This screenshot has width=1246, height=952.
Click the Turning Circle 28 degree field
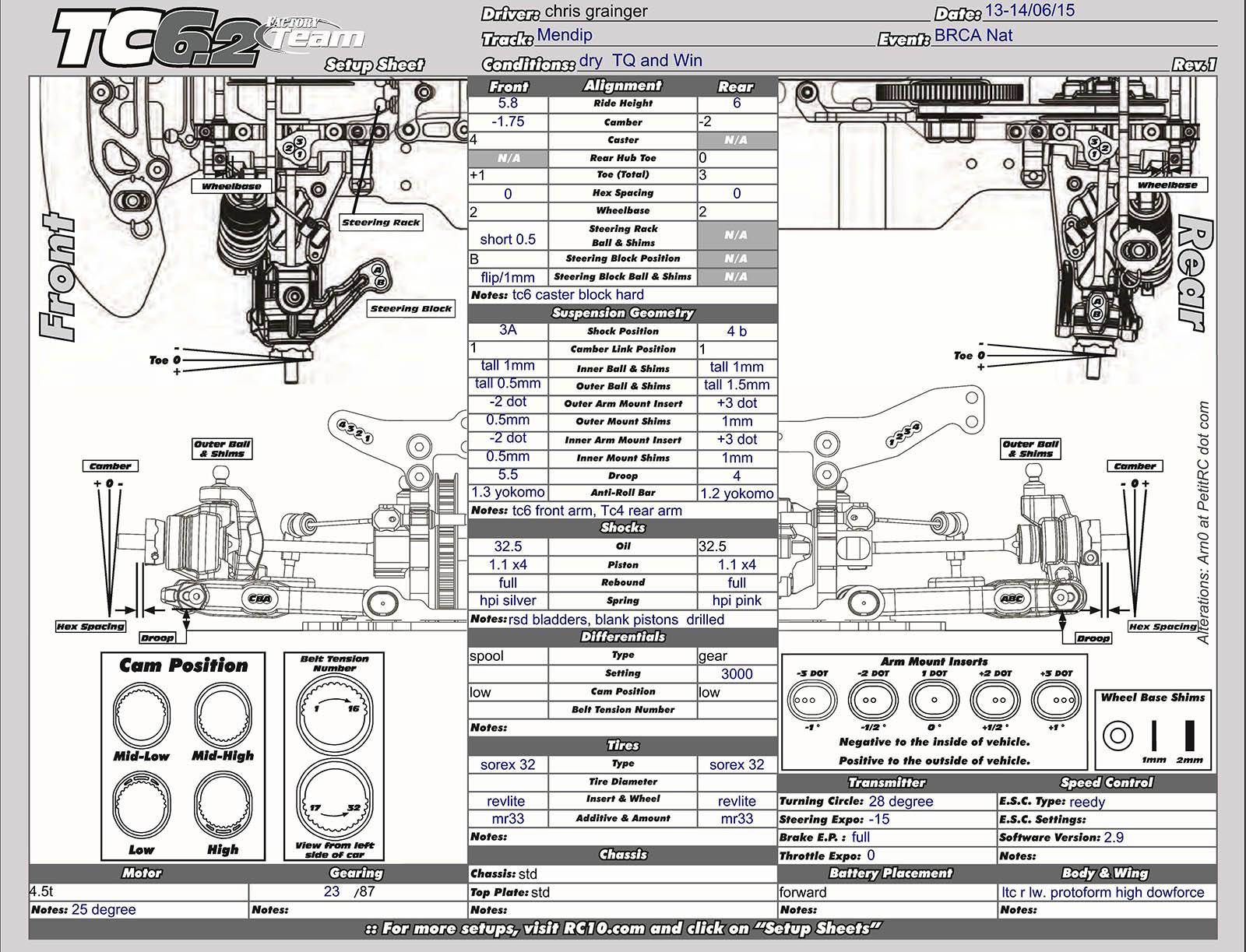[887, 801]
